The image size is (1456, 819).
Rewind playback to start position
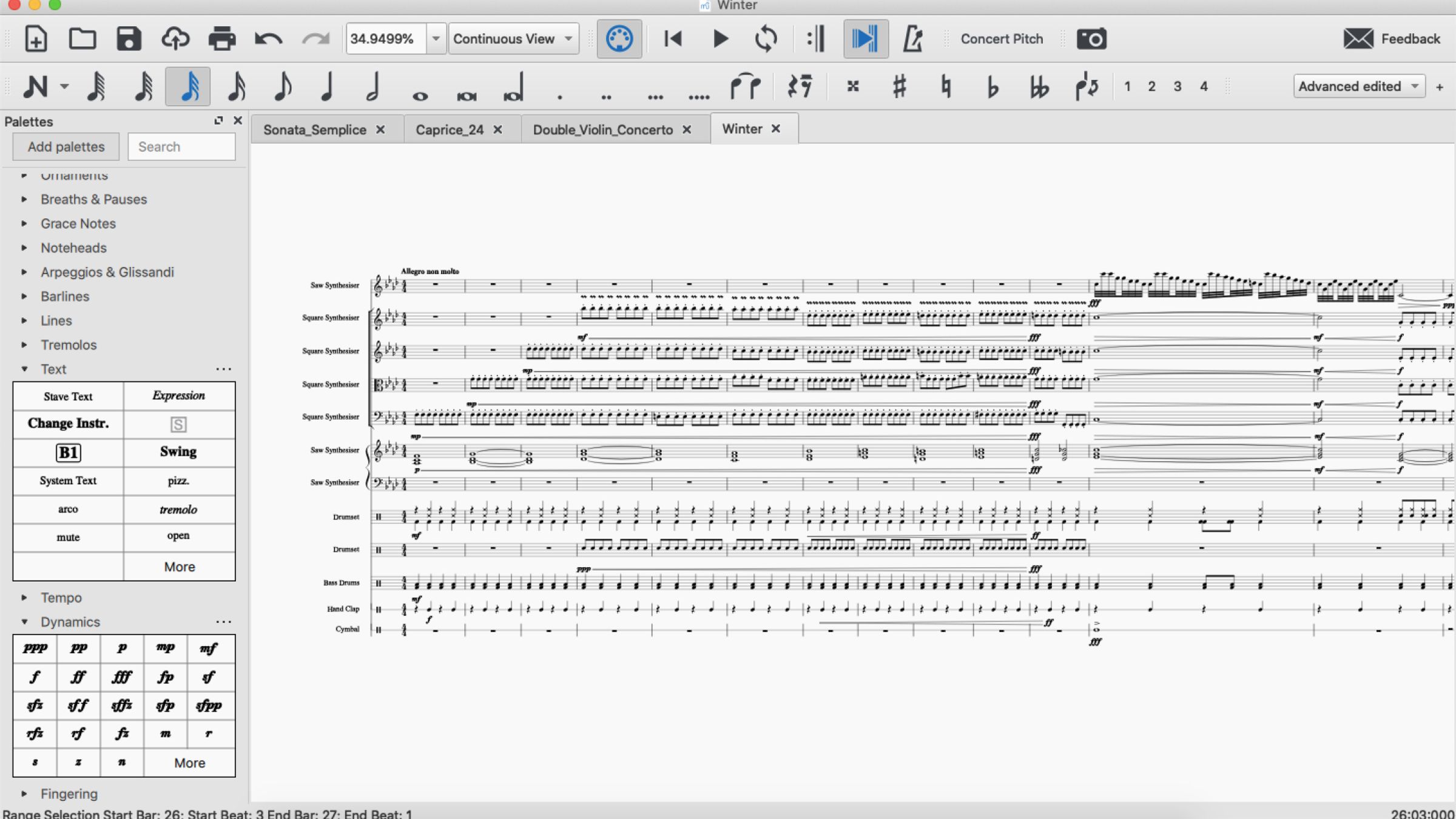[x=673, y=39]
